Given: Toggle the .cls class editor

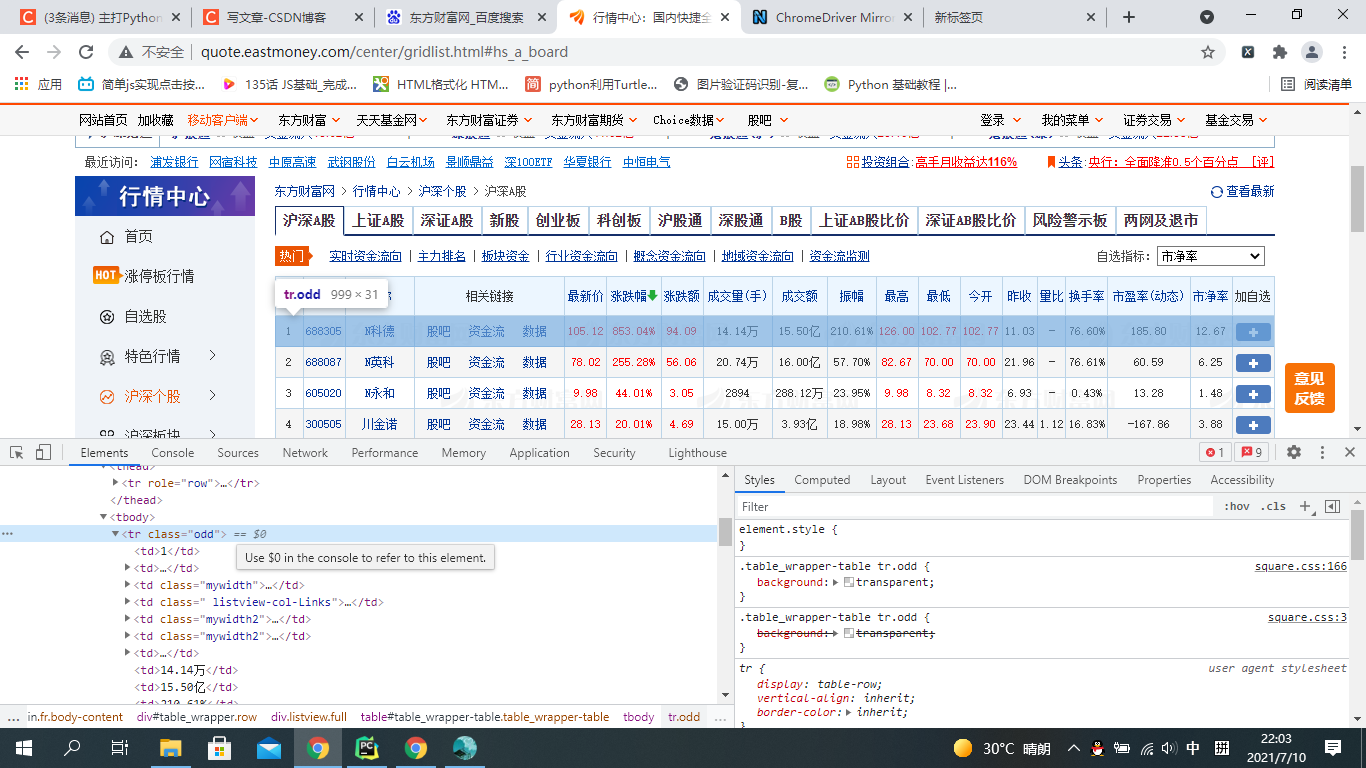Looking at the screenshot, I should pos(1273,506).
